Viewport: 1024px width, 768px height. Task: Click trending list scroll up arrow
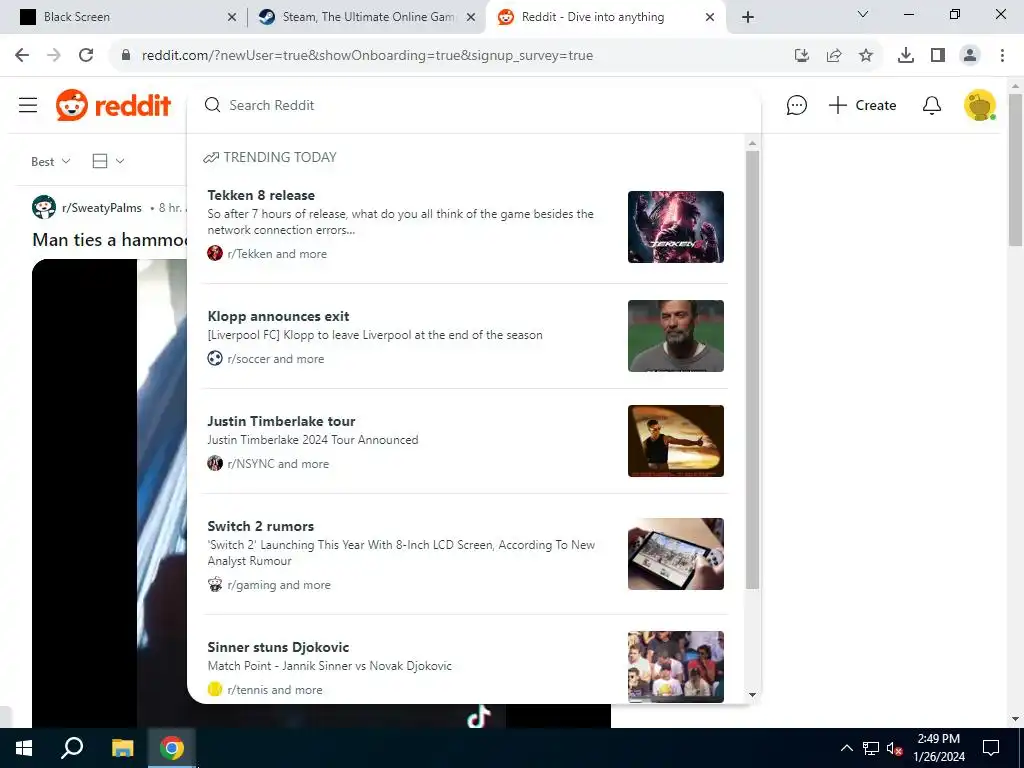click(x=752, y=143)
